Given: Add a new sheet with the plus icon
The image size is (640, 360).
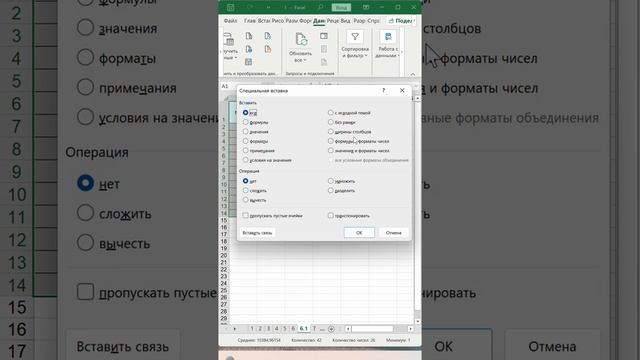Looking at the screenshot, I should (331, 329).
